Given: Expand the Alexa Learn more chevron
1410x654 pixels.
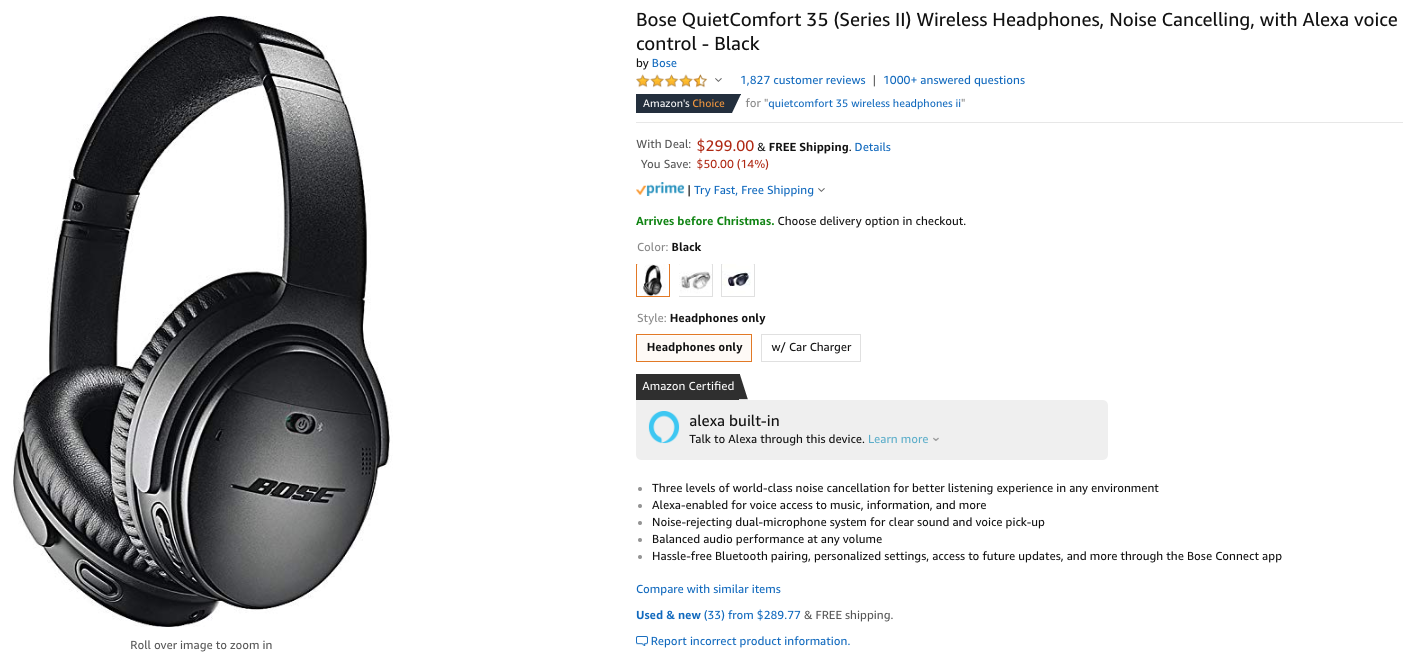Looking at the screenshot, I should [x=936, y=440].
